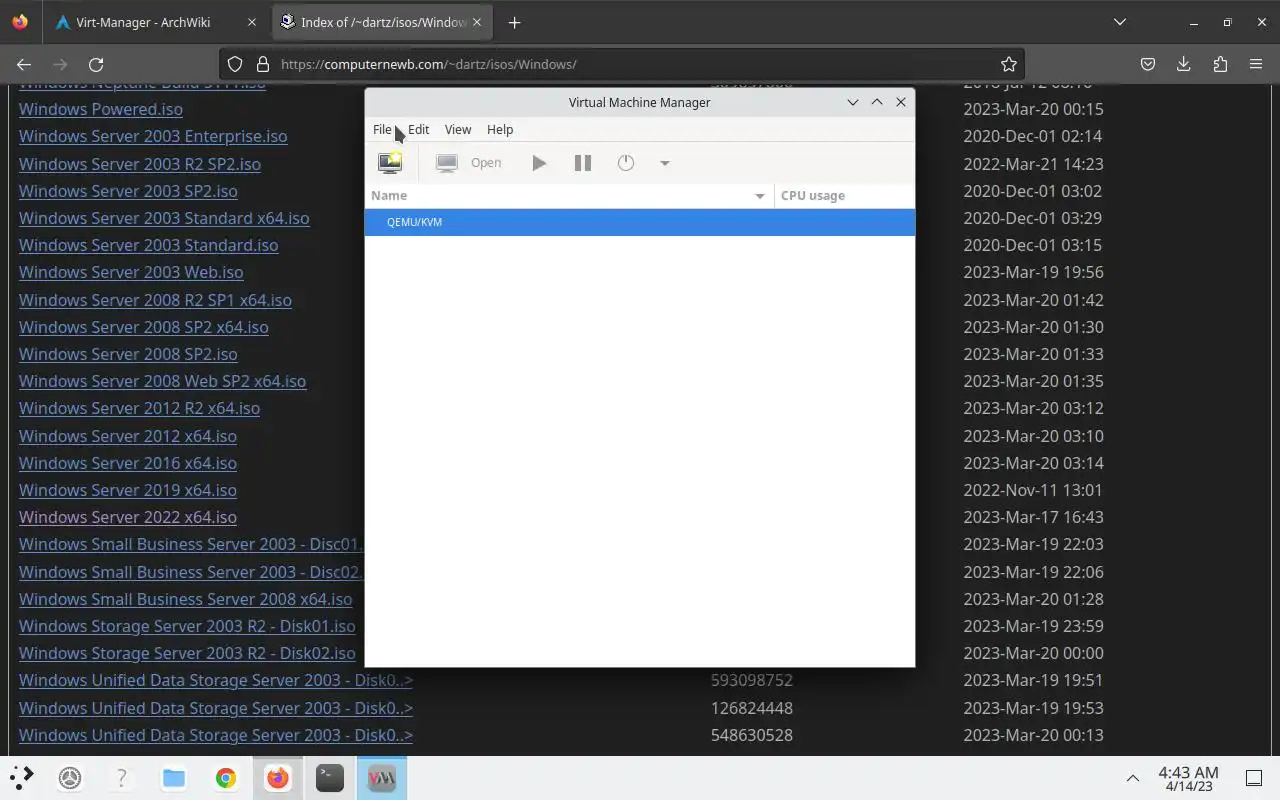Open Windows Server 2012 R2 x64.iso link
The image size is (1280, 800).
[x=139, y=408]
